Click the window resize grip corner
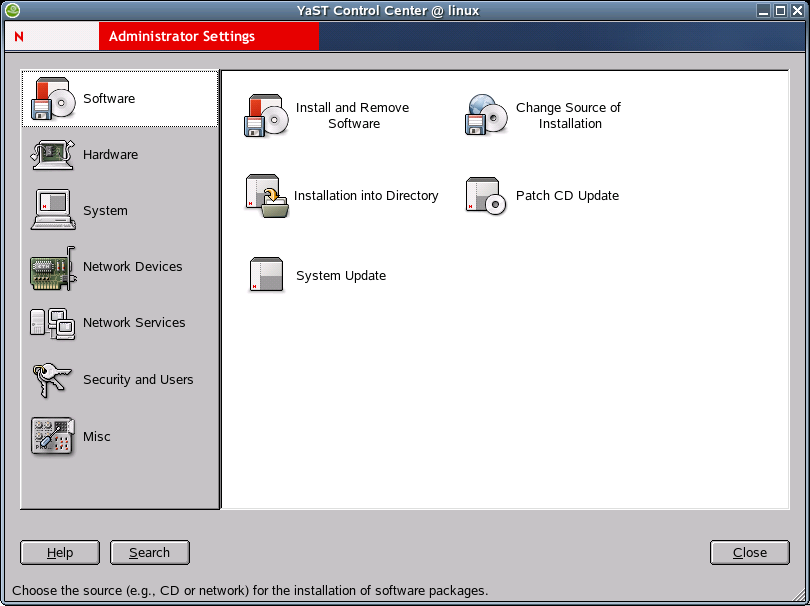810x606 pixels. click(800, 596)
